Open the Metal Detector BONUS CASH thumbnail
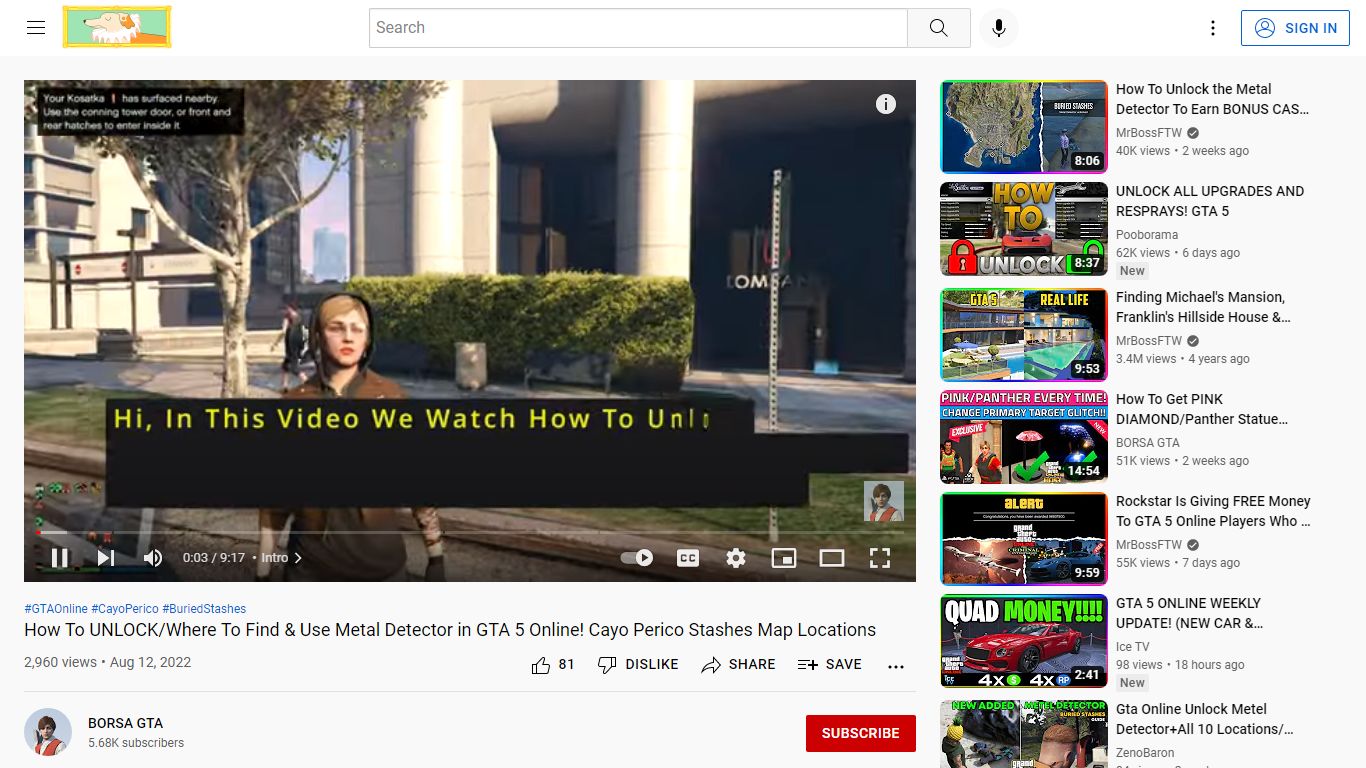This screenshot has width=1366, height=768. (x=1024, y=127)
